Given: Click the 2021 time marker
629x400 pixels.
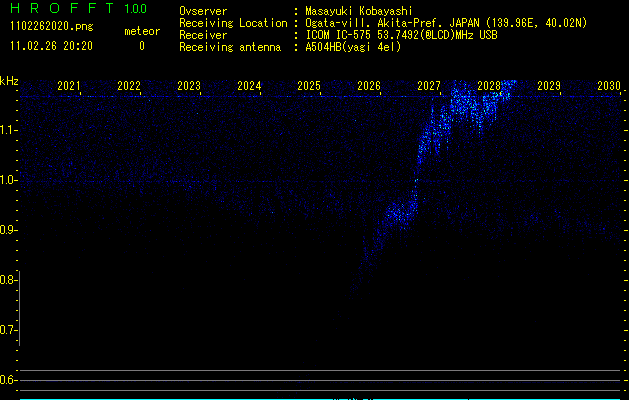Looking at the screenshot, I should [x=69, y=86].
